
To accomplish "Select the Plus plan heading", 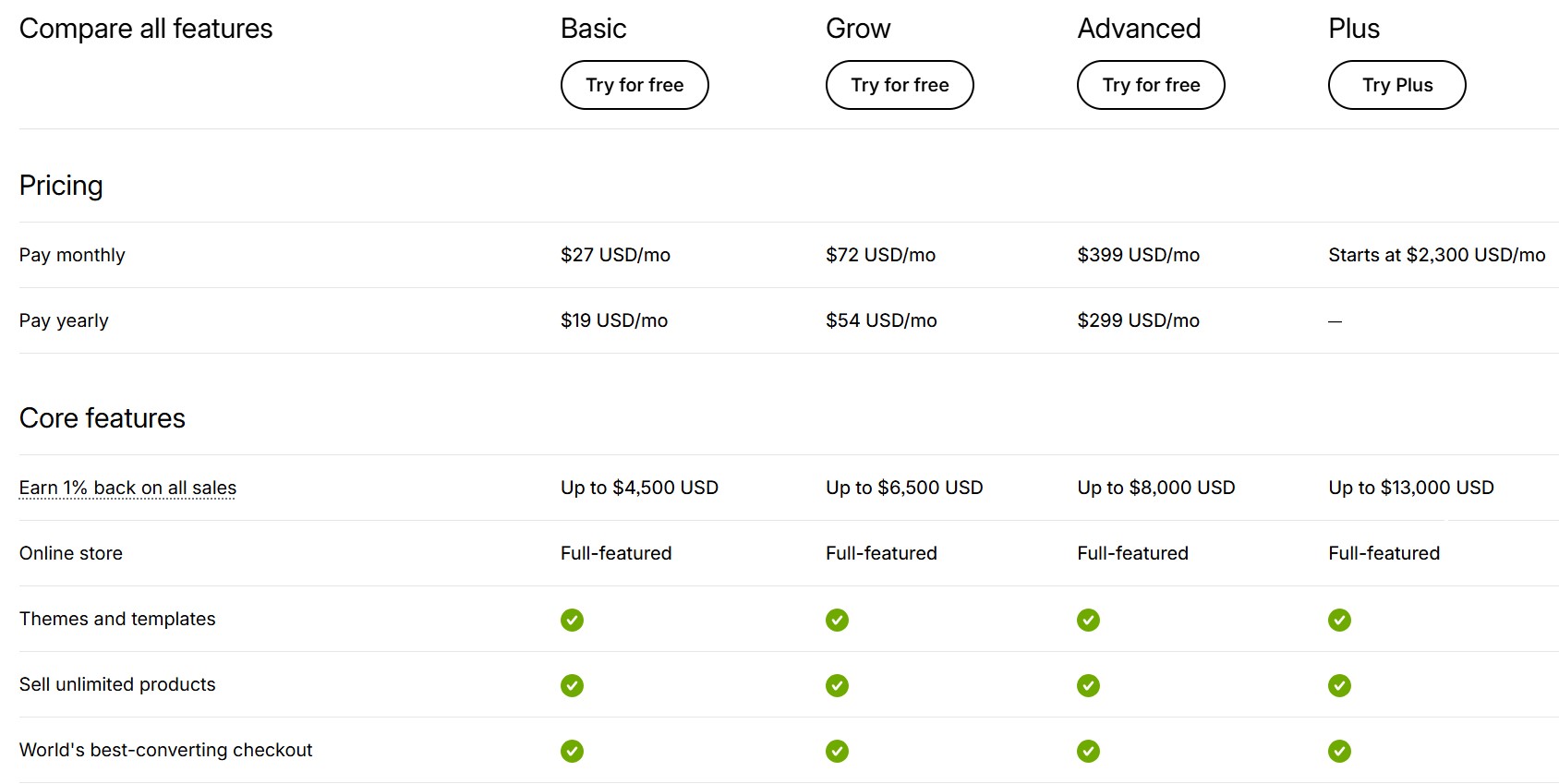I will tap(1354, 29).
